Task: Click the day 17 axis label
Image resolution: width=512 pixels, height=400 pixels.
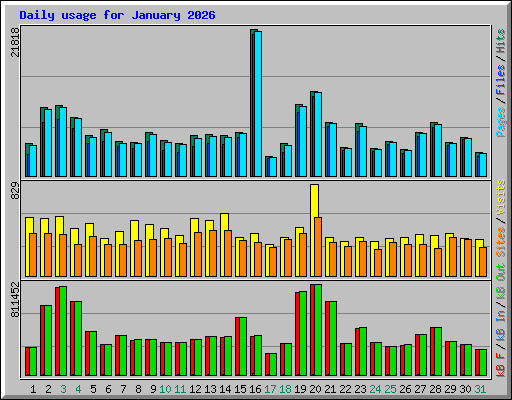Action: 270,389
